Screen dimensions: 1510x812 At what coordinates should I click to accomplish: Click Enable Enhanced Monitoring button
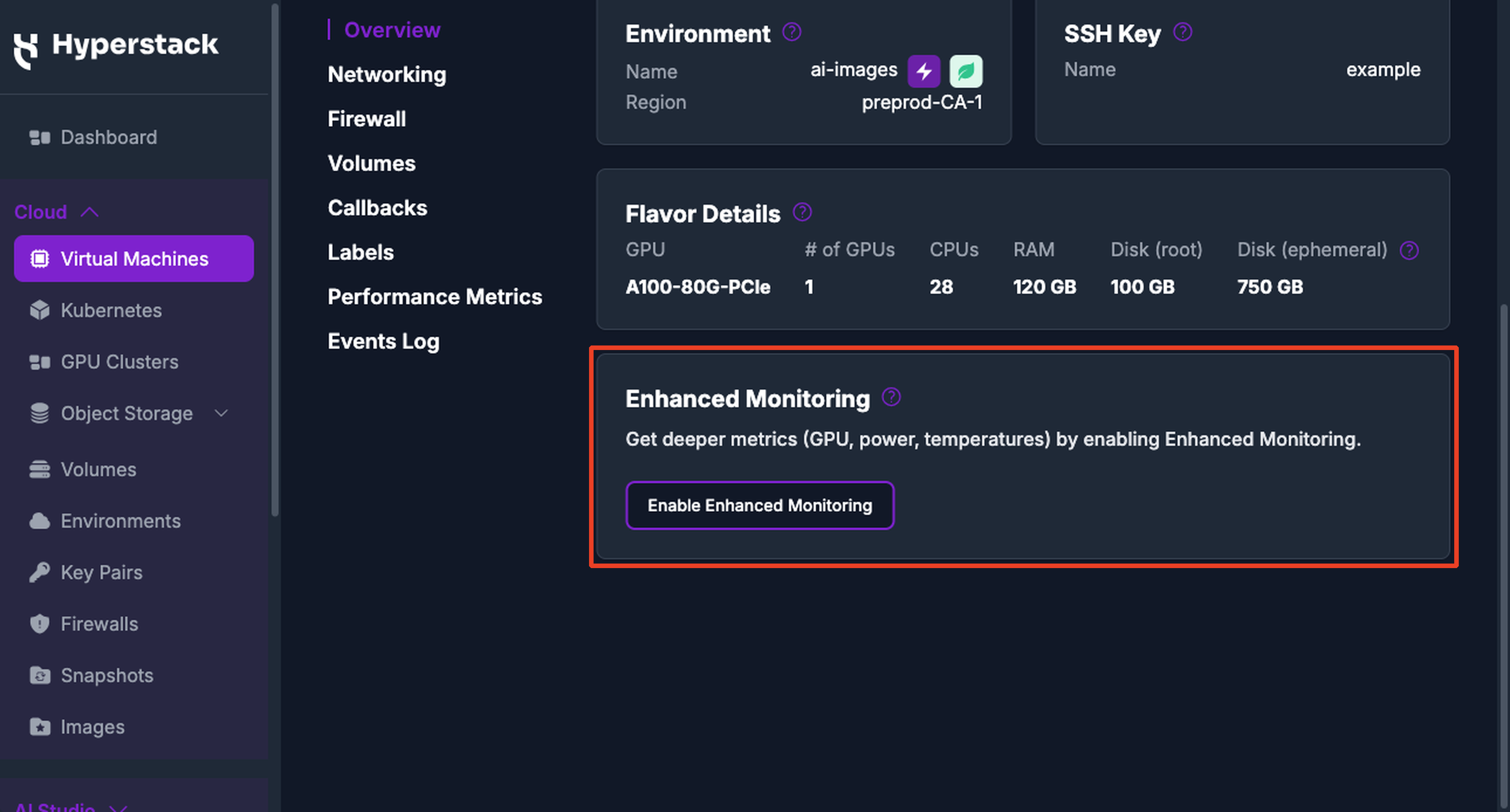(x=760, y=506)
